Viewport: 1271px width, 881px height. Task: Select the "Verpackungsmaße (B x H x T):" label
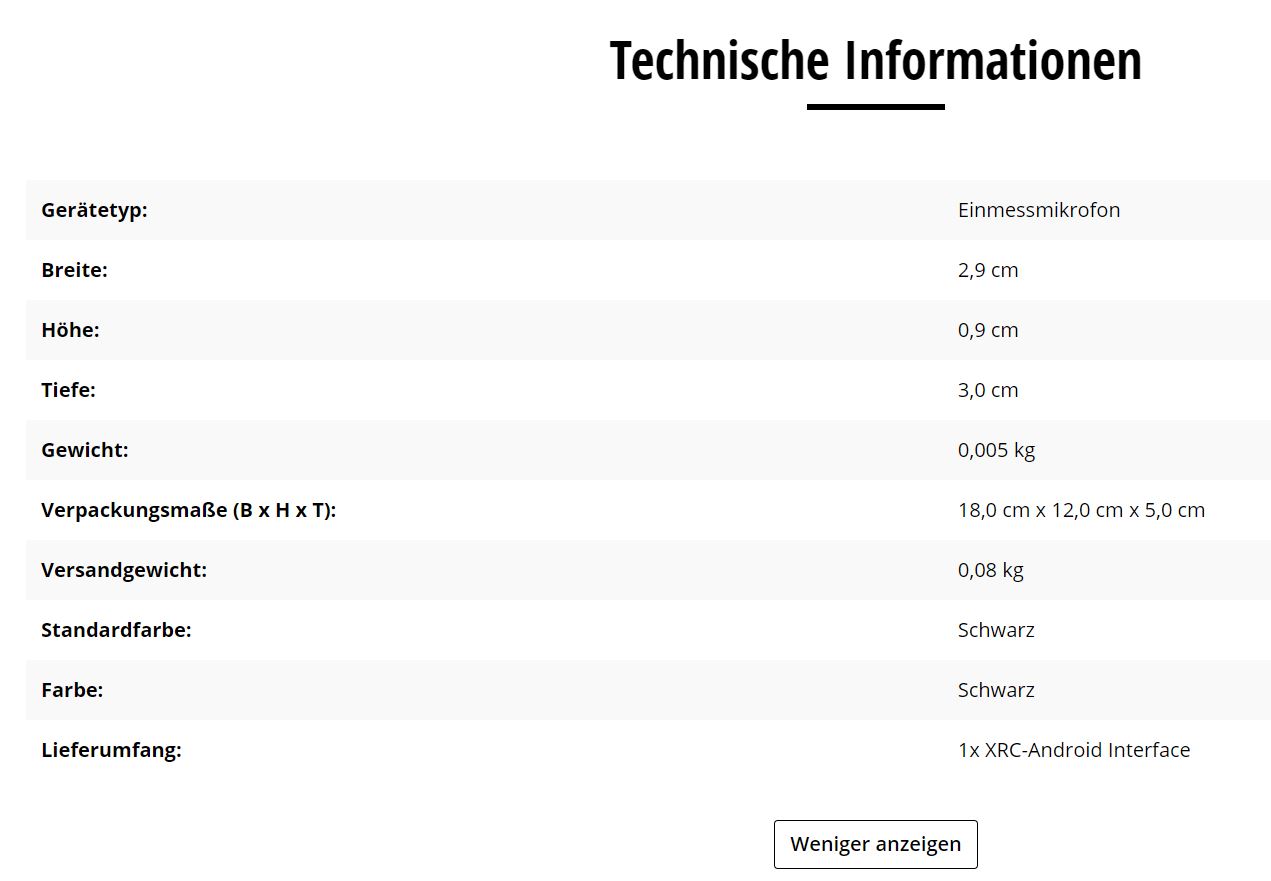click(x=188, y=510)
